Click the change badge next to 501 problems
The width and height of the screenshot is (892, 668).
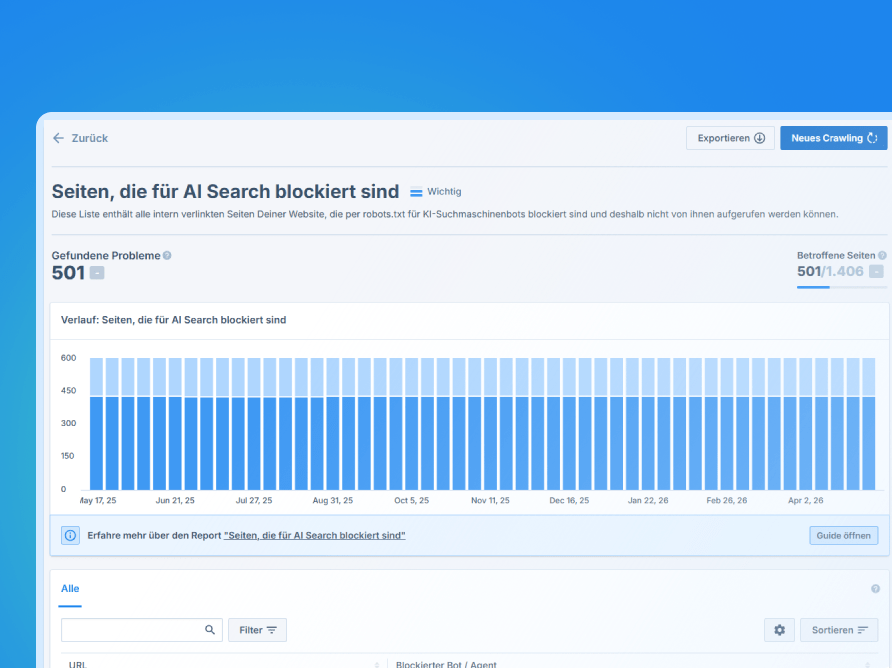[x=97, y=273]
